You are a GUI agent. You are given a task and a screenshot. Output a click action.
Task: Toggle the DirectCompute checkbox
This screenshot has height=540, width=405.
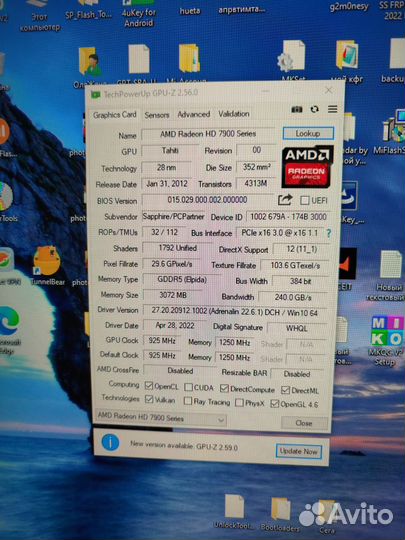(224, 388)
